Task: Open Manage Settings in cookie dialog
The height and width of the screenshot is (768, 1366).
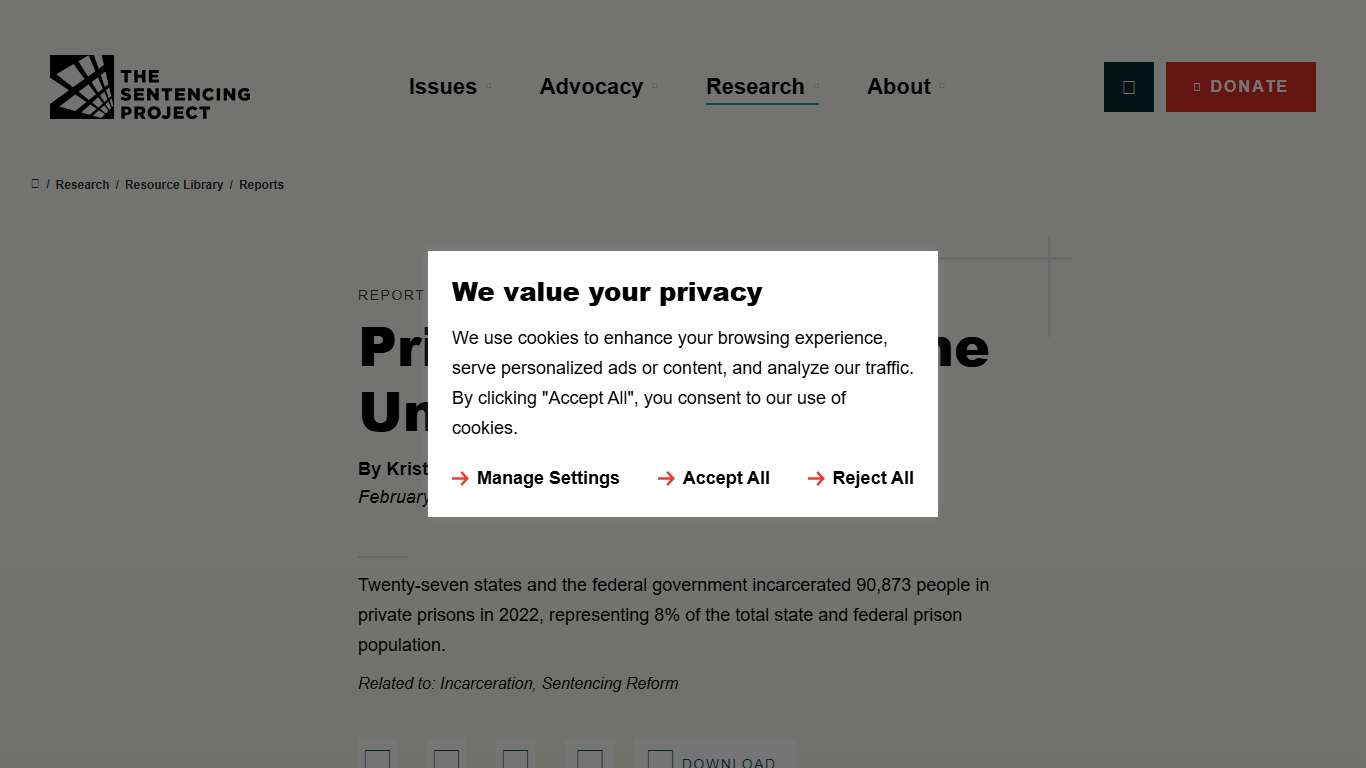Action: tap(536, 478)
